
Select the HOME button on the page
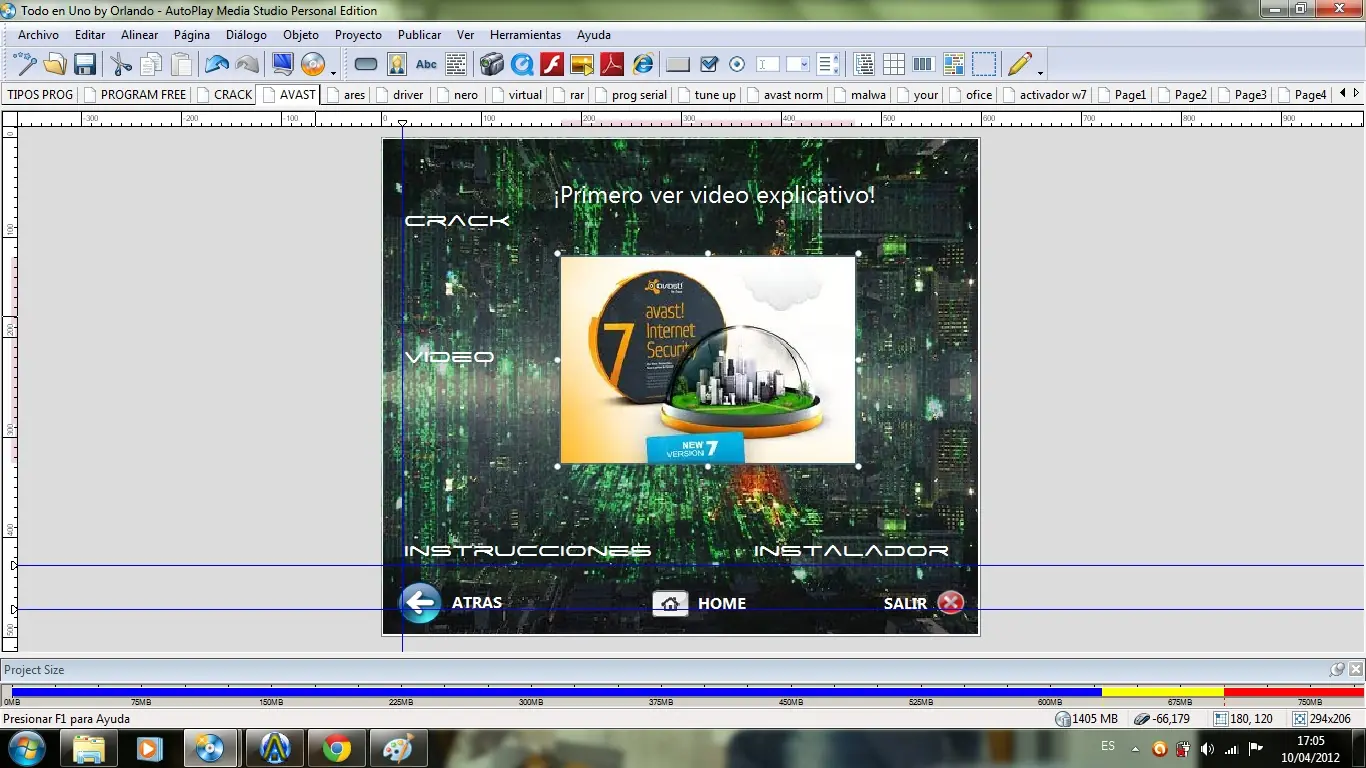pyautogui.click(x=699, y=603)
